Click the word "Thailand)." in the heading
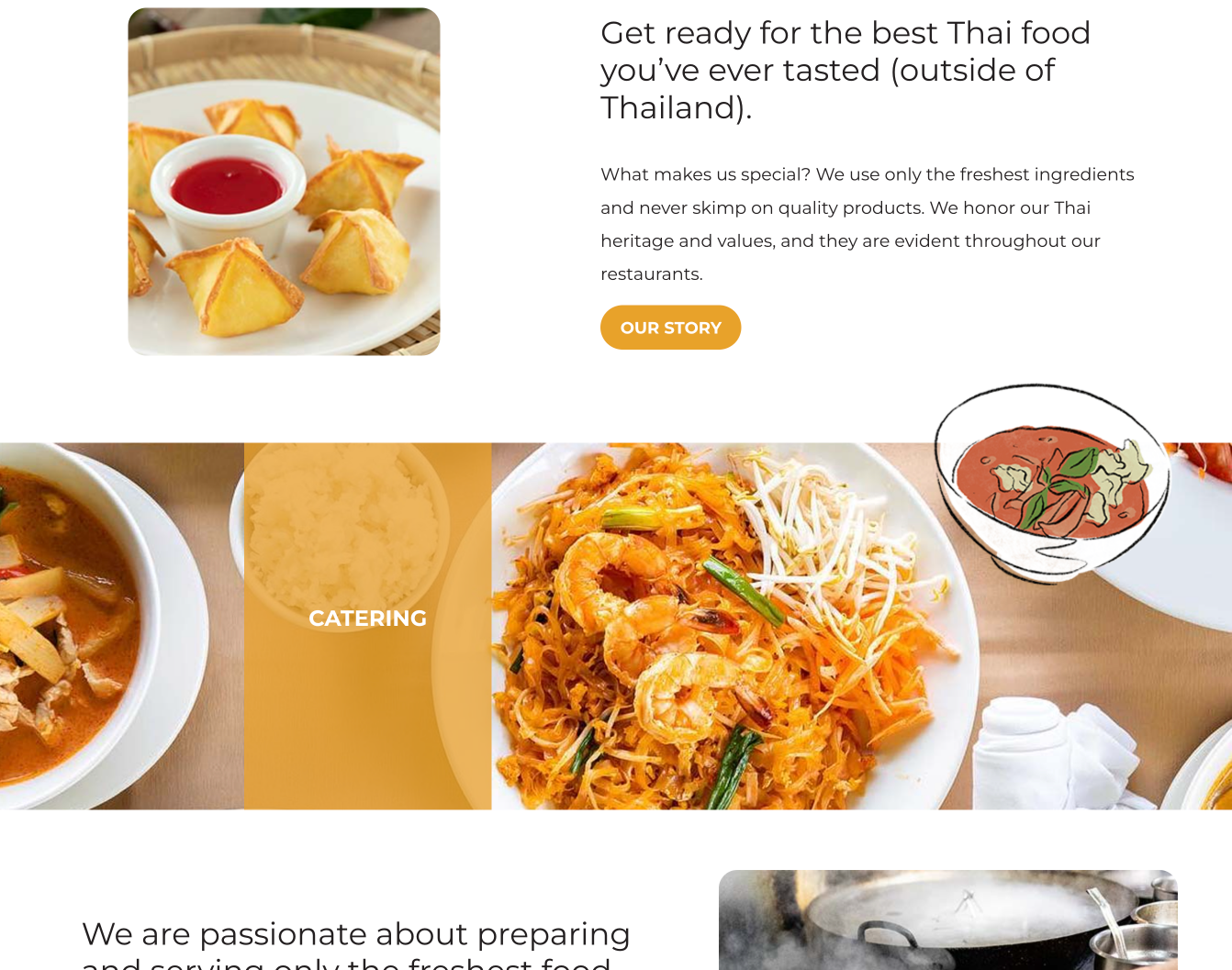The height and width of the screenshot is (970, 1232). [x=677, y=108]
